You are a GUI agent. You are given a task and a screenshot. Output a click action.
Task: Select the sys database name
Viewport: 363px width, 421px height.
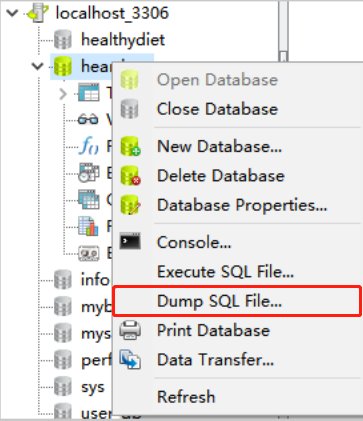click(x=93, y=387)
